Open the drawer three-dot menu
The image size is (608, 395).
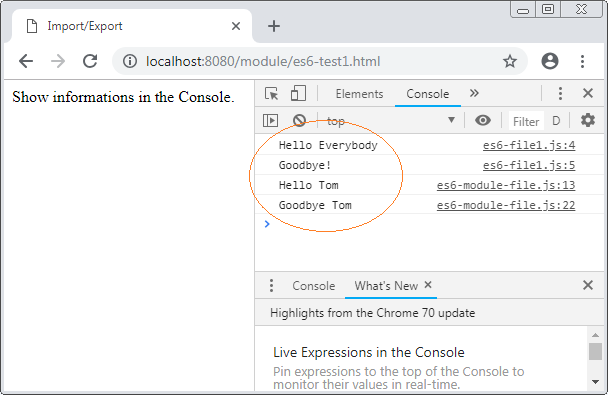tap(271, 286)
